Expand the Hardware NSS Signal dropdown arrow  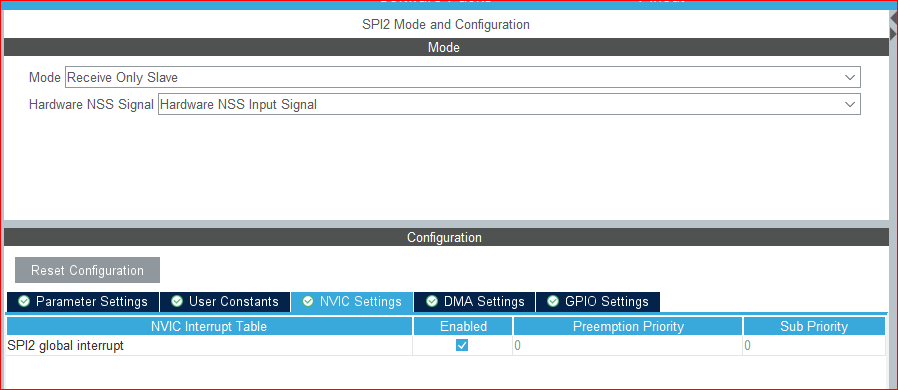pos(849,104)
